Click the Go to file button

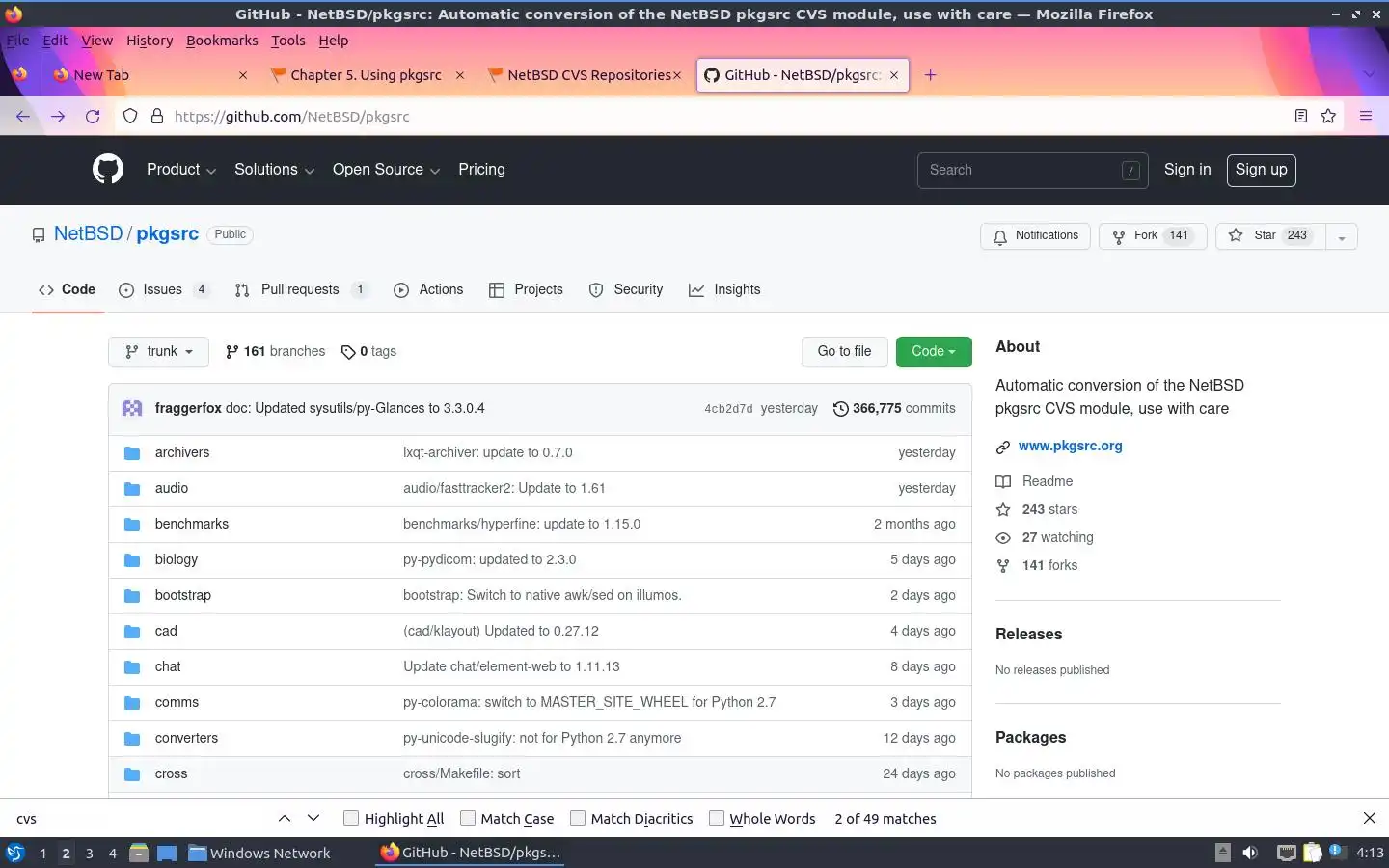coord(844,352)
